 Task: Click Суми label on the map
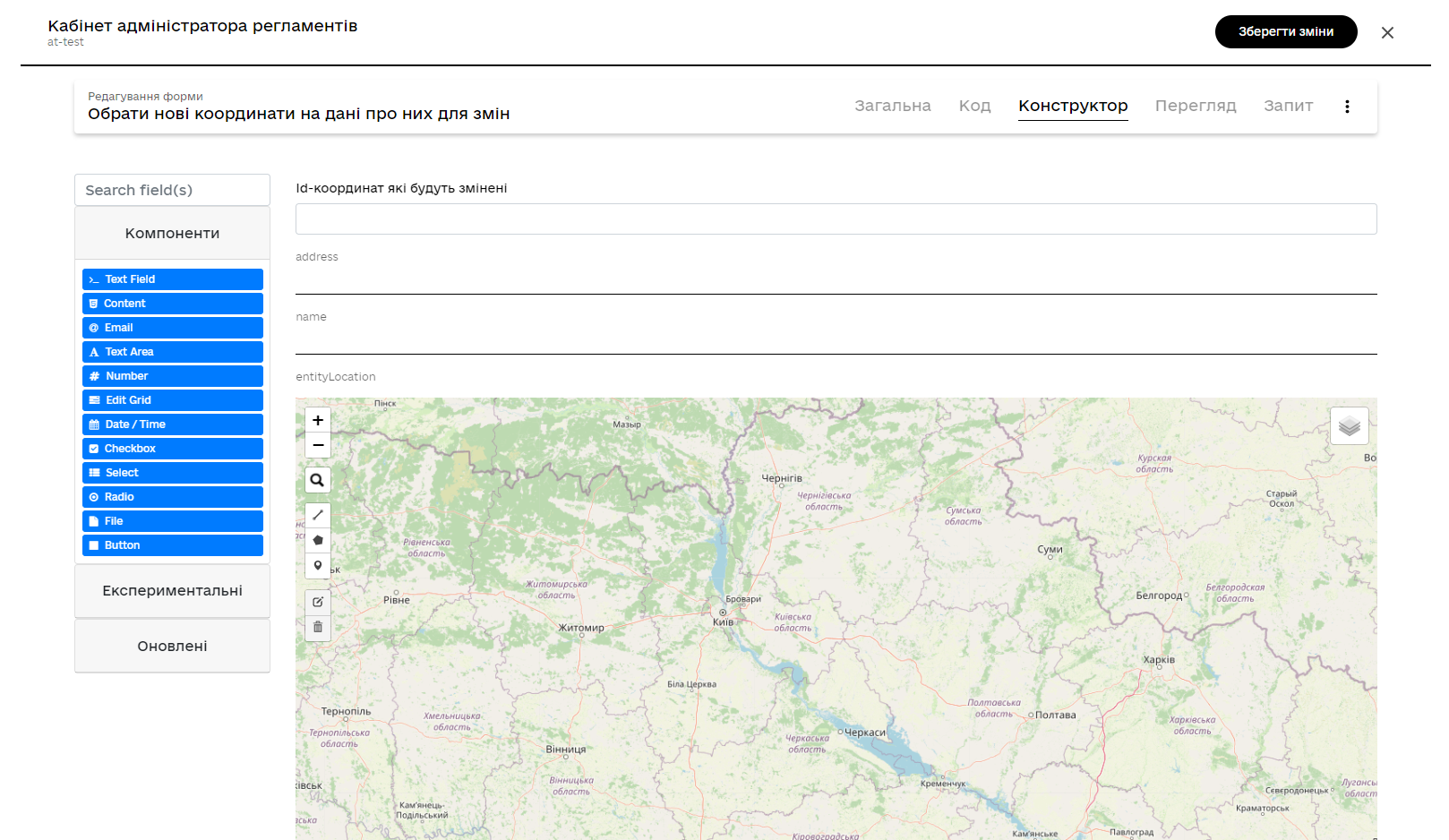coord(1050,549)
